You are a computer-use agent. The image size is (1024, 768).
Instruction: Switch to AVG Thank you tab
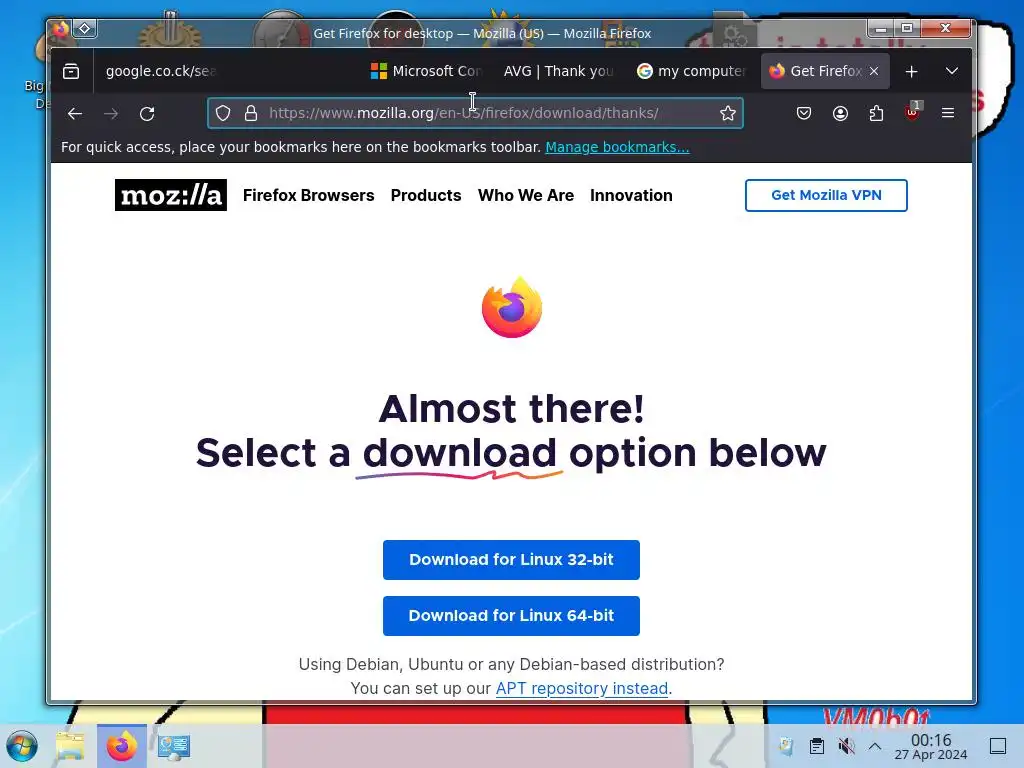[x=558, y=71]
